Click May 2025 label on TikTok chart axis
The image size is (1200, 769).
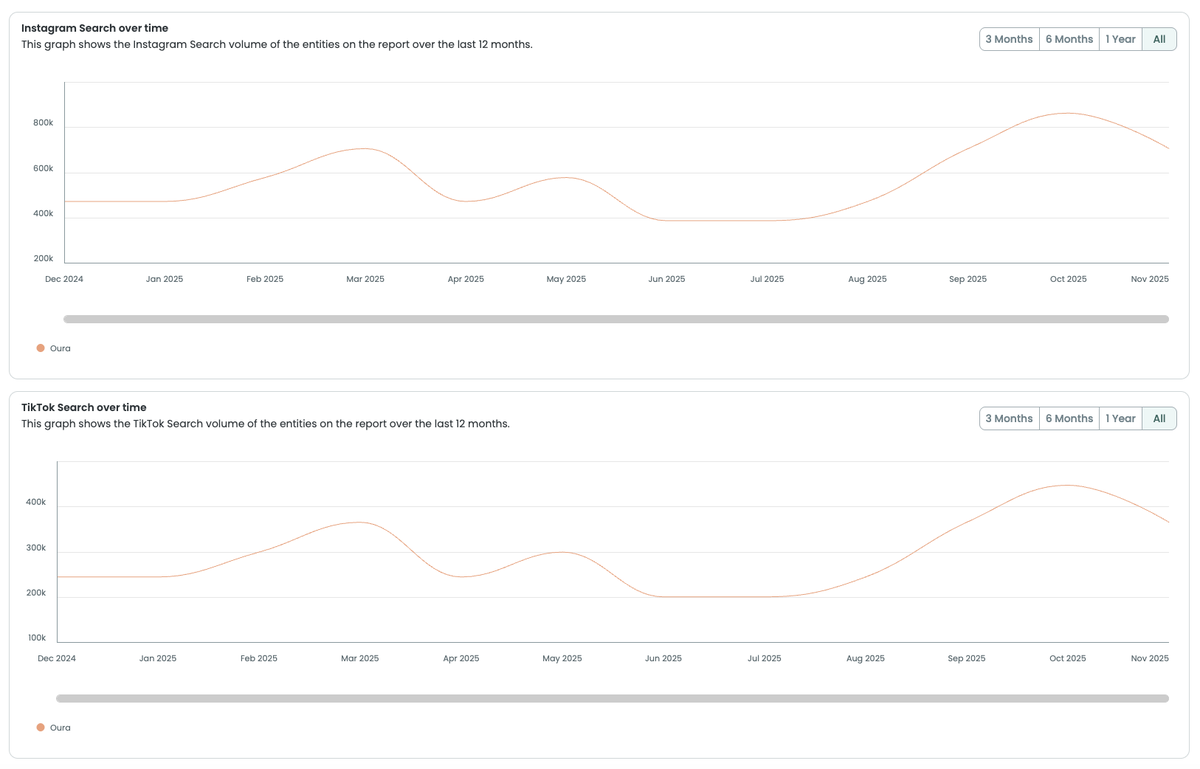click(x=562, y=658)
